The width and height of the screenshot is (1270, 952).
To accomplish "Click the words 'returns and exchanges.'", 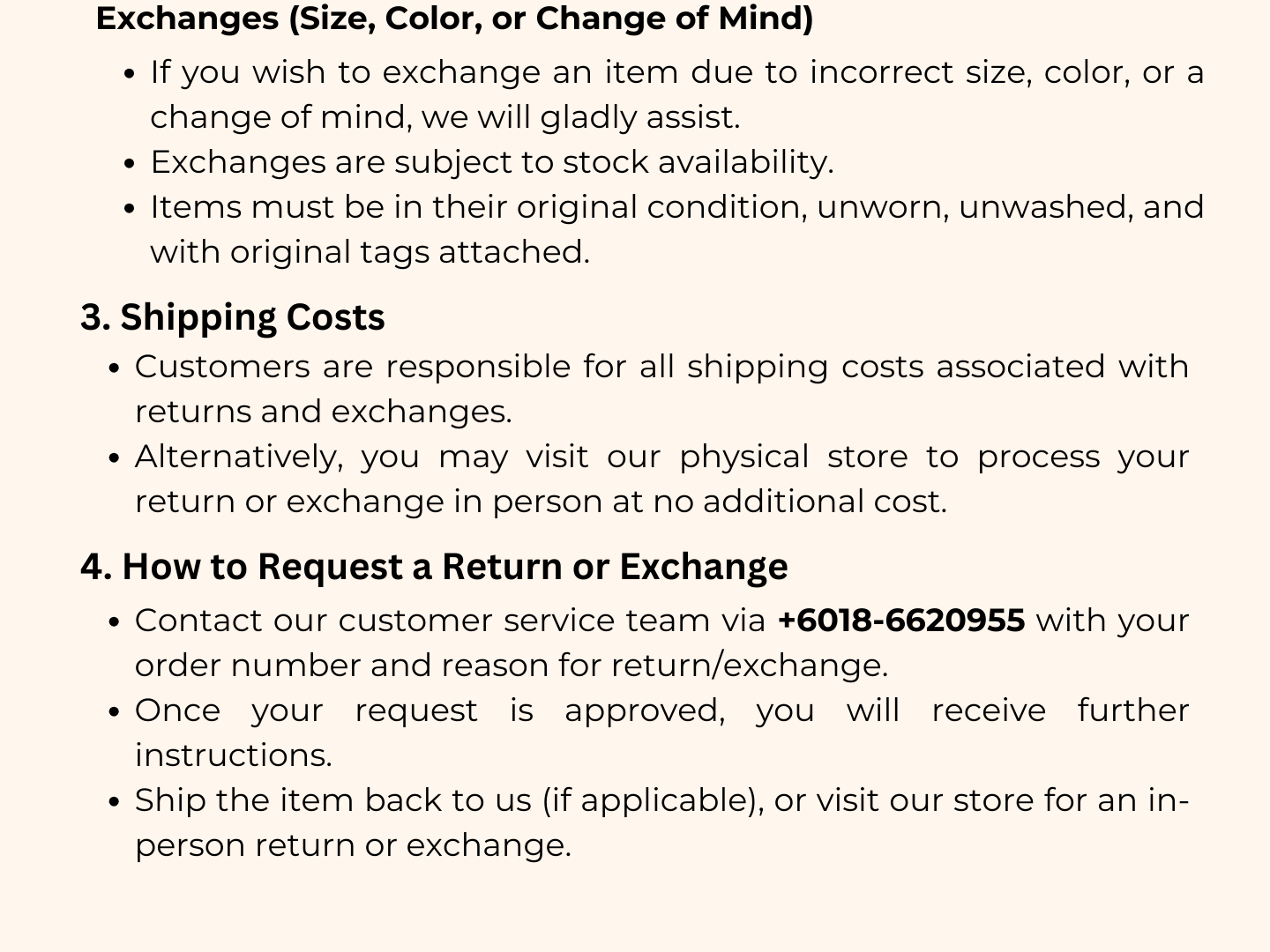I will click(x=324, y=413).
